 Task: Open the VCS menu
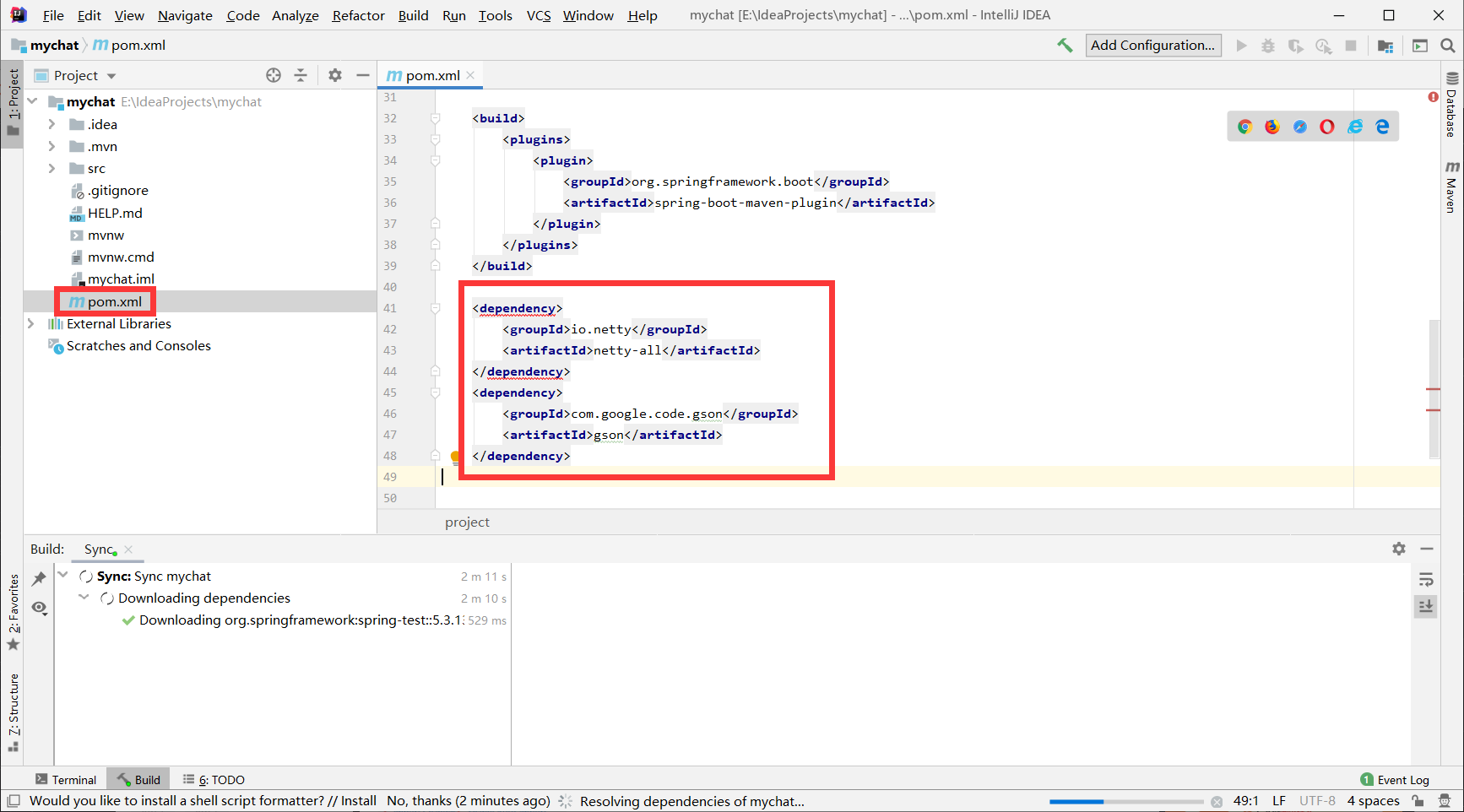tap(539, 15)
